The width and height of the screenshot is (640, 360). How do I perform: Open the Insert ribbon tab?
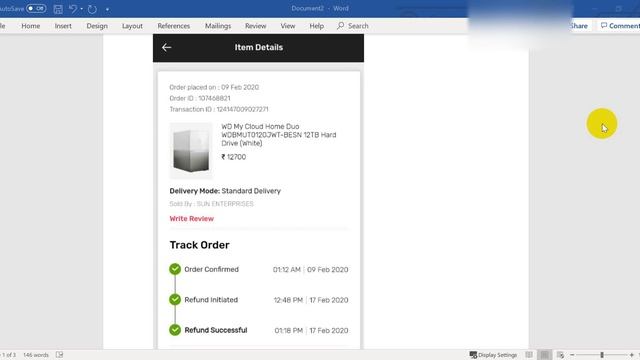[x=63, y=26]
